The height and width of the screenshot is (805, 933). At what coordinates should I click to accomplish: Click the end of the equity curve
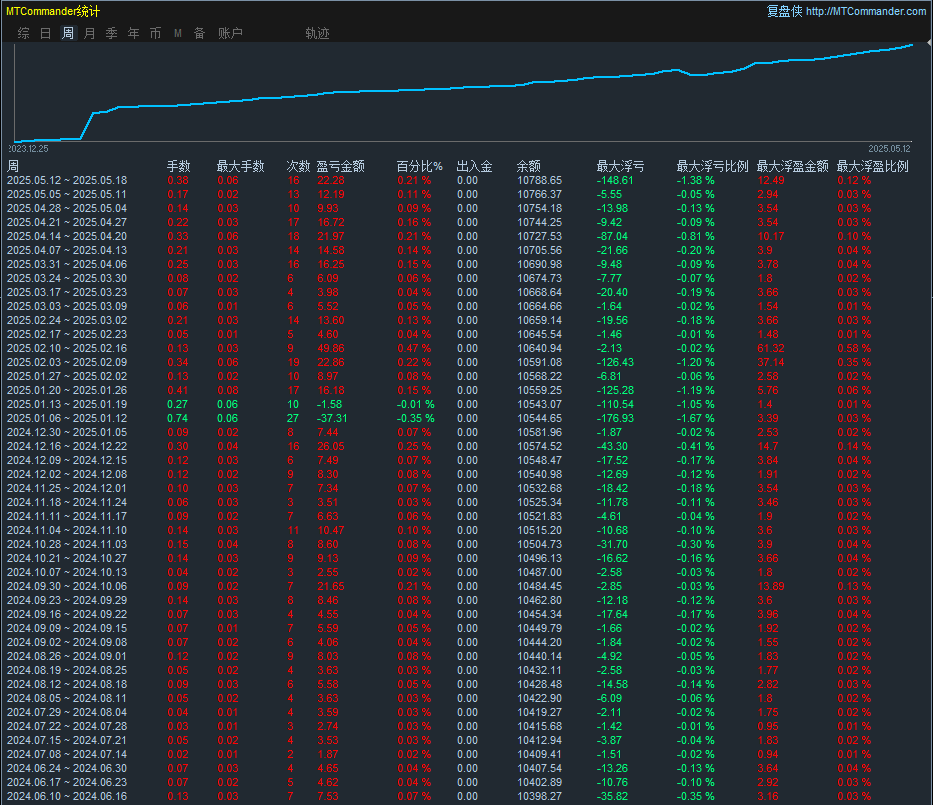pyautogui.click(x=912, y=44)
